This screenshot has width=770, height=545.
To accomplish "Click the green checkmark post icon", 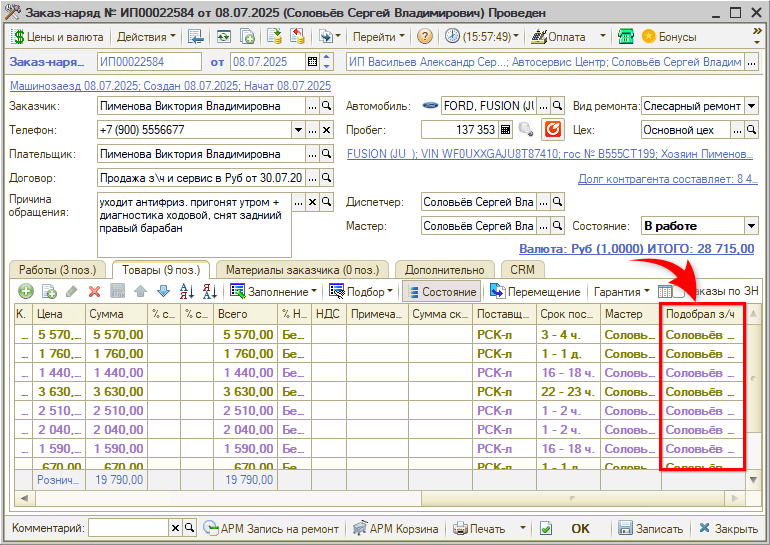I will (x=546, y=528).
